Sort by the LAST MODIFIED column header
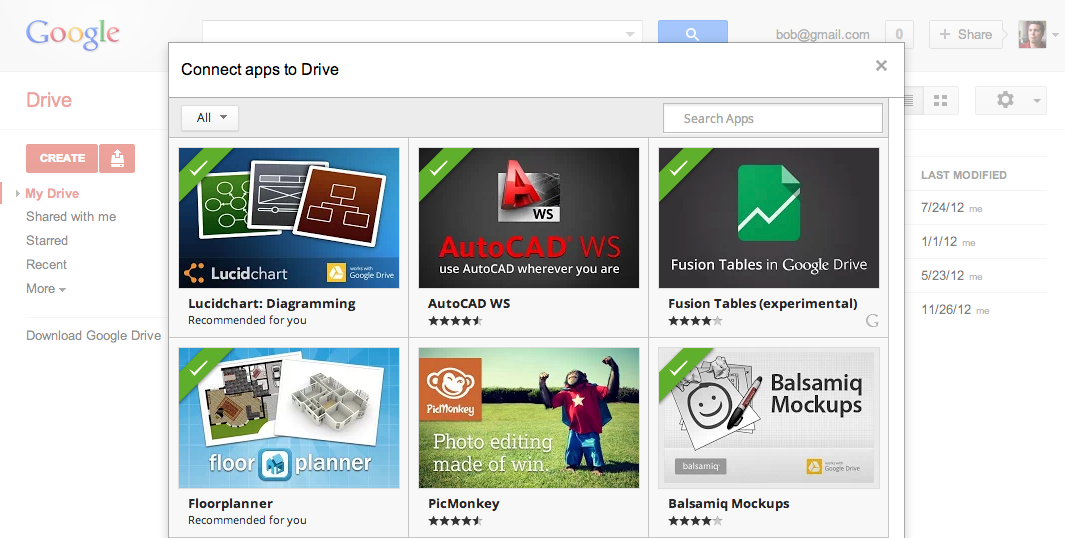The width and height of the screenshot is (1065, 538). 963,175
